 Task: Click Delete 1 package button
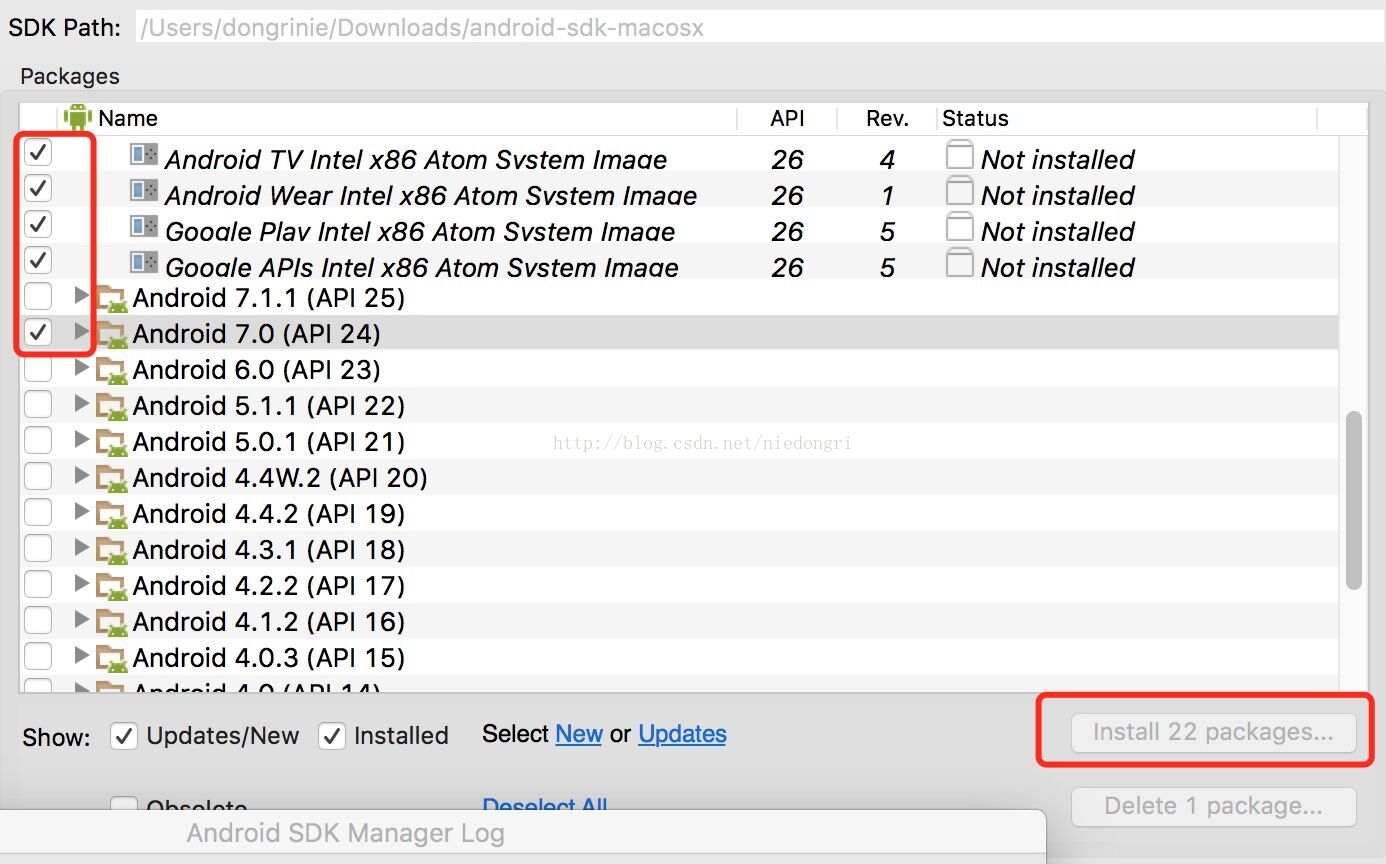pos(1213,807)
